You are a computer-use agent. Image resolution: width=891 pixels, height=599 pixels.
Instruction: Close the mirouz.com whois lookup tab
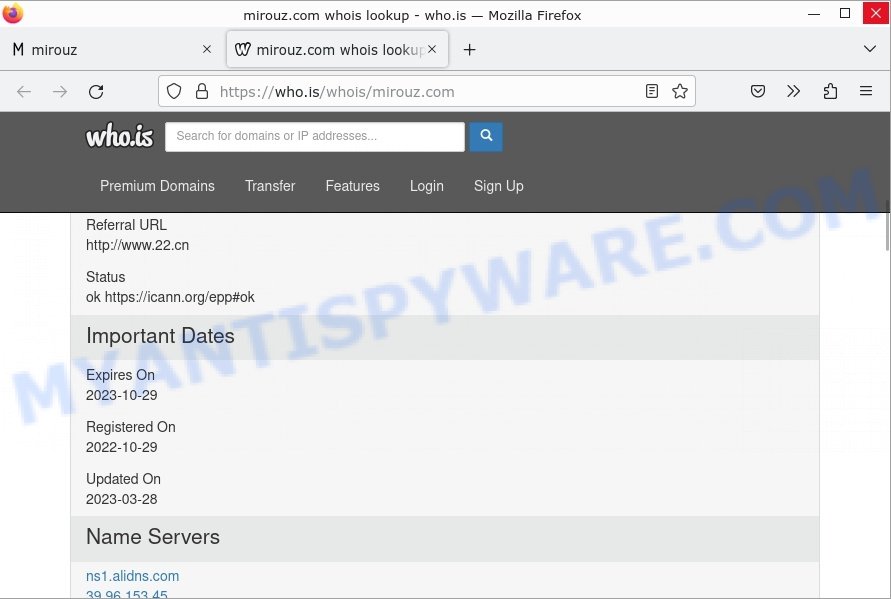click(432, 49)
